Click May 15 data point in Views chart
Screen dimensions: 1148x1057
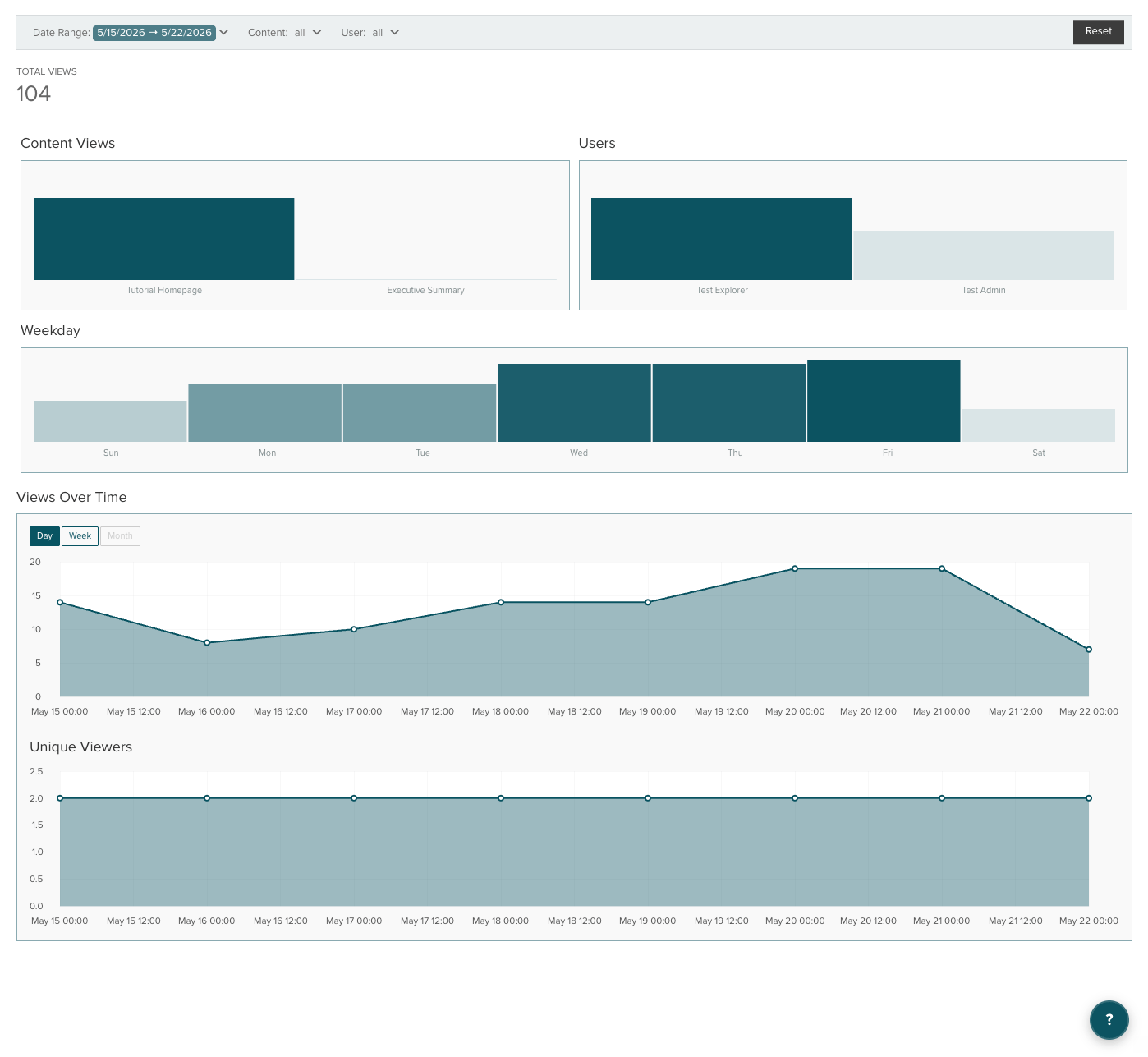point(60,602)
